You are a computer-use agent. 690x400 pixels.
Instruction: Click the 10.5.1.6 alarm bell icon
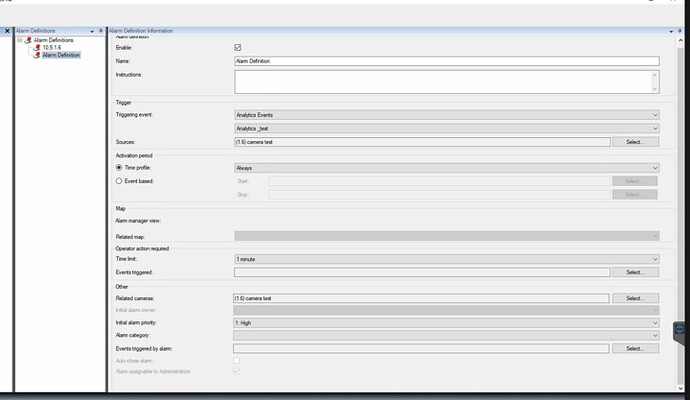[x=37, y=48]
